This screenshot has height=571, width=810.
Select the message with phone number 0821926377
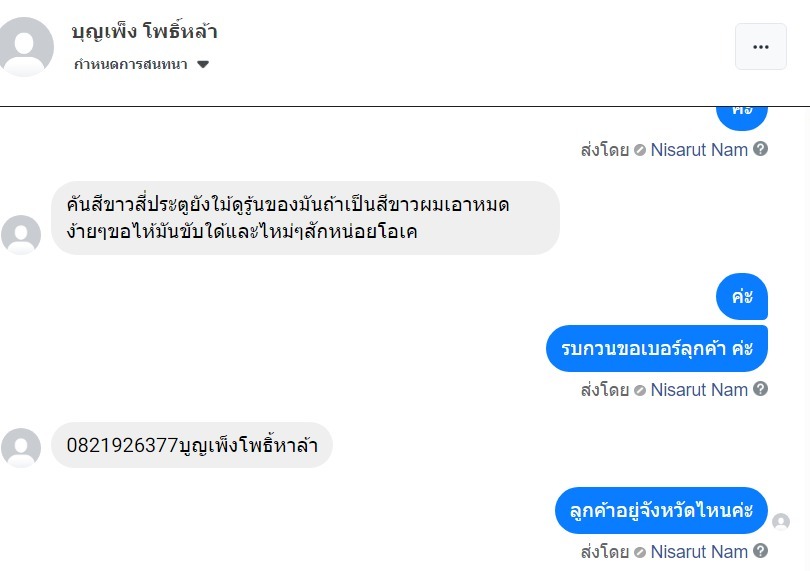192,446
